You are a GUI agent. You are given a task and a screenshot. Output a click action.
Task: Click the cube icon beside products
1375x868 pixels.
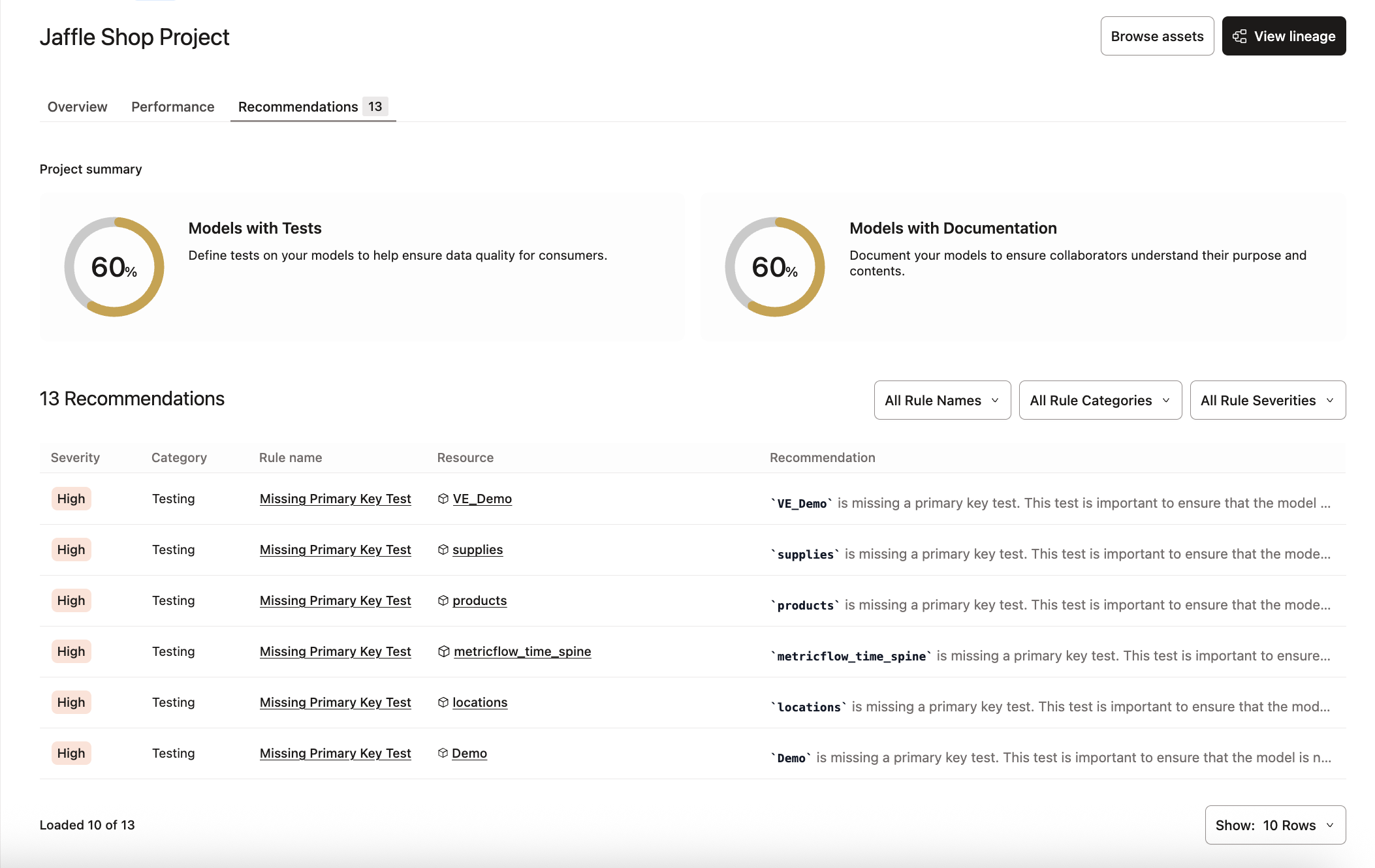[x=443, y=600]
